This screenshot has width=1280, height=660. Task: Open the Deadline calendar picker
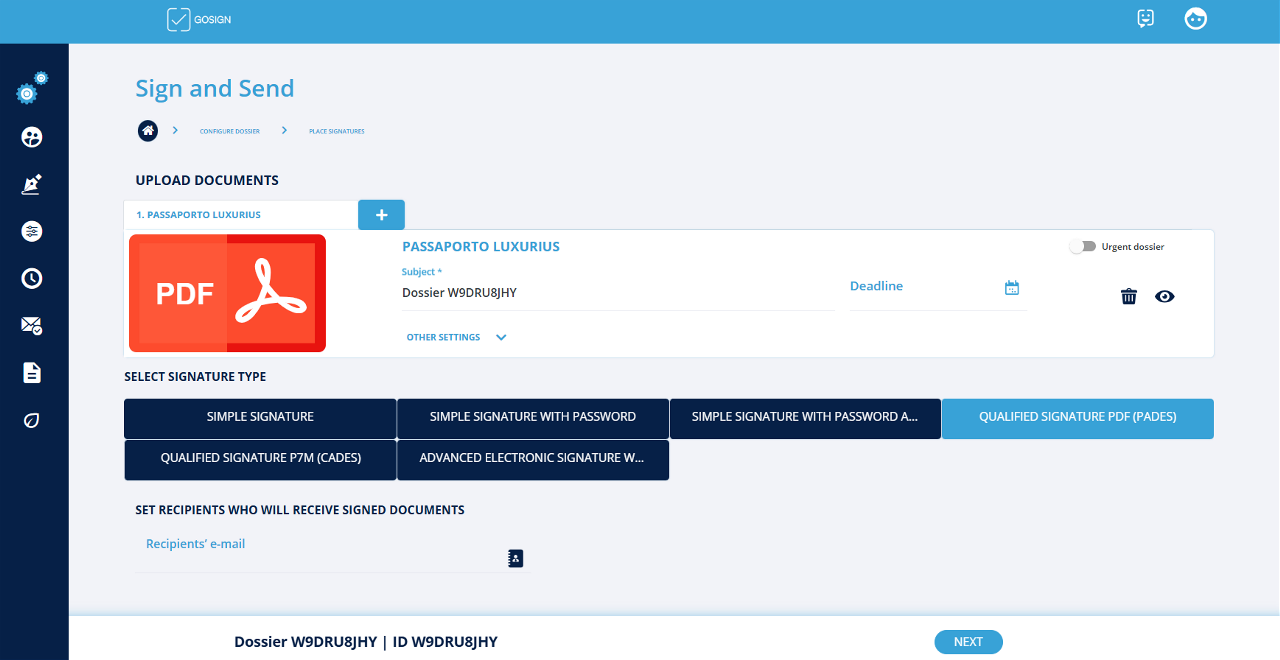pyautogui.click(x=1012, y=288)
